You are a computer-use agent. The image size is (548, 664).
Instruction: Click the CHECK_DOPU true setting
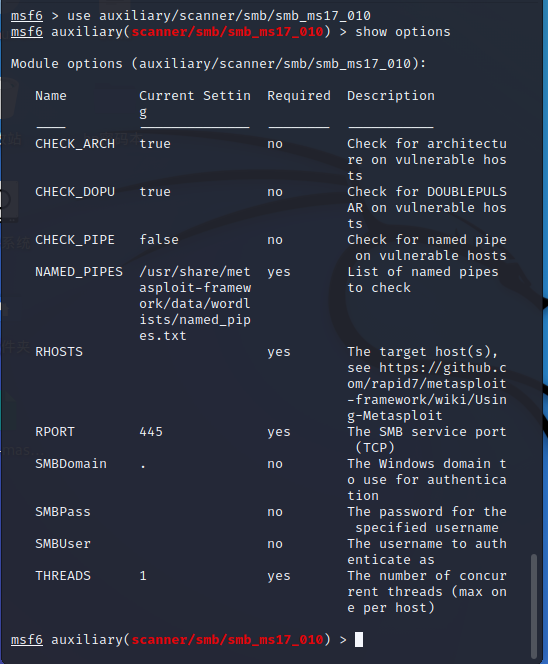pos(155,192)
